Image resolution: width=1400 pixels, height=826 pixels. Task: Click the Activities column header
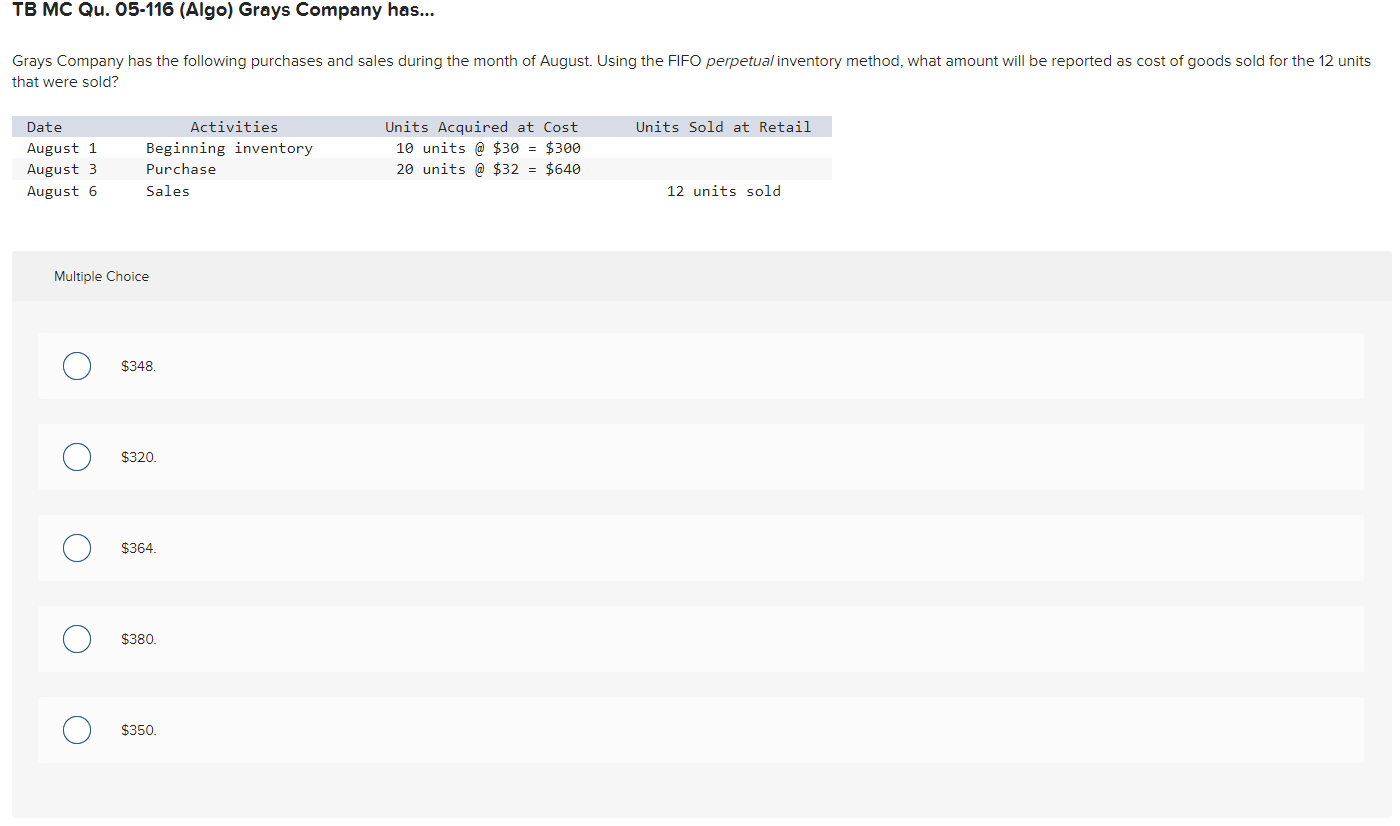[234, 126]
